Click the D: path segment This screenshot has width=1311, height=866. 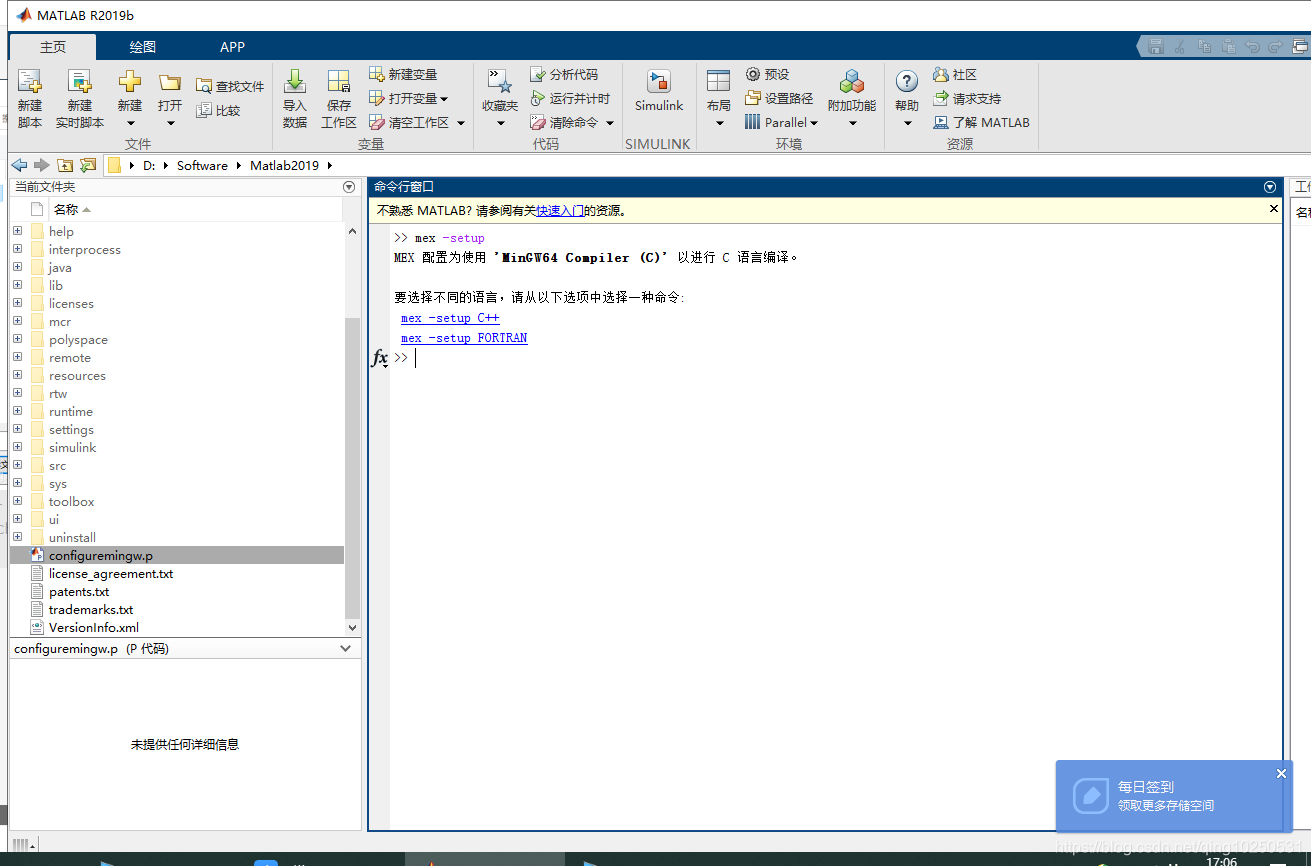149,166
